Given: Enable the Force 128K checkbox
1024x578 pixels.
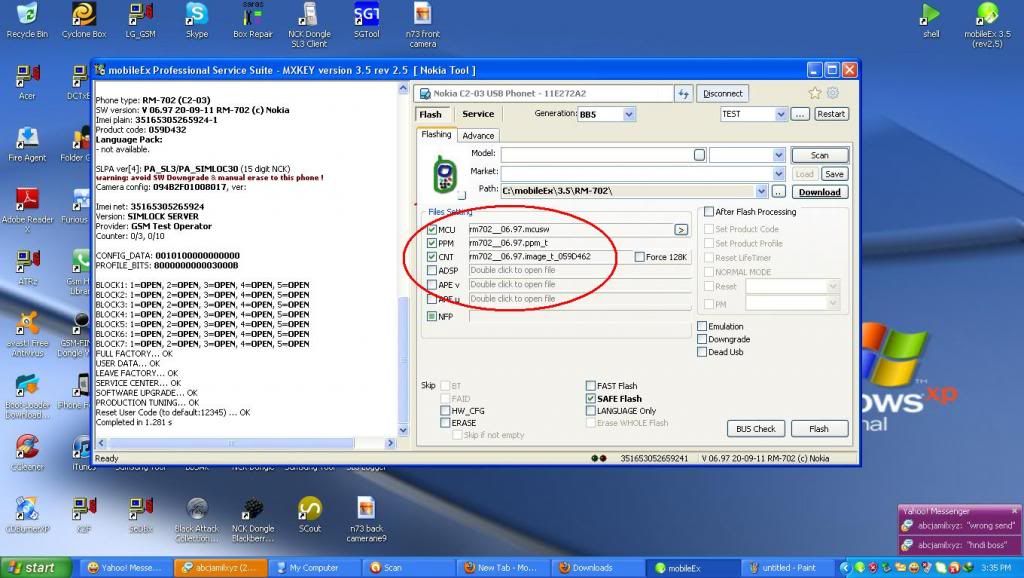Looking at the screenshot, I should pos(639,257).
